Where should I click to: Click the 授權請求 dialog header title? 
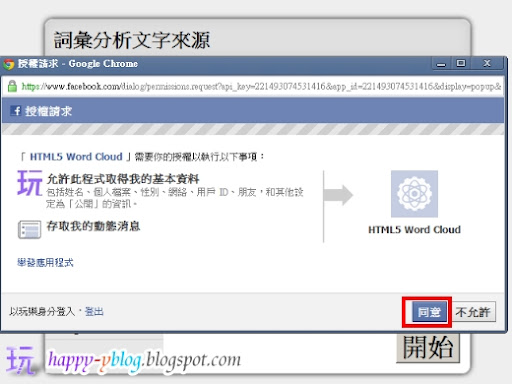(48, 111)
